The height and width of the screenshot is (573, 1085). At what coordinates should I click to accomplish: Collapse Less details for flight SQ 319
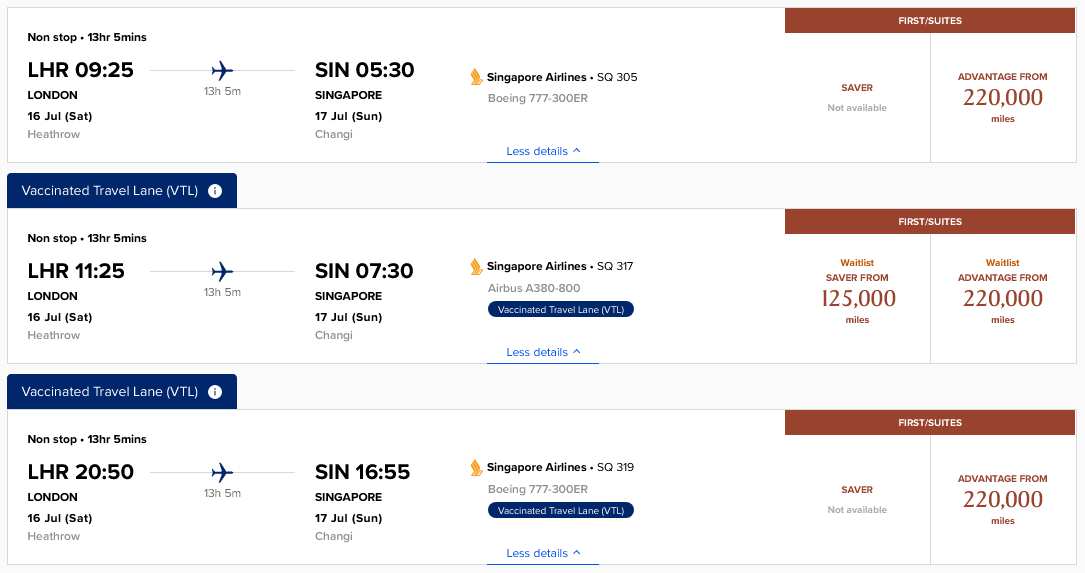pyautogui.click(x=543, y=553)
